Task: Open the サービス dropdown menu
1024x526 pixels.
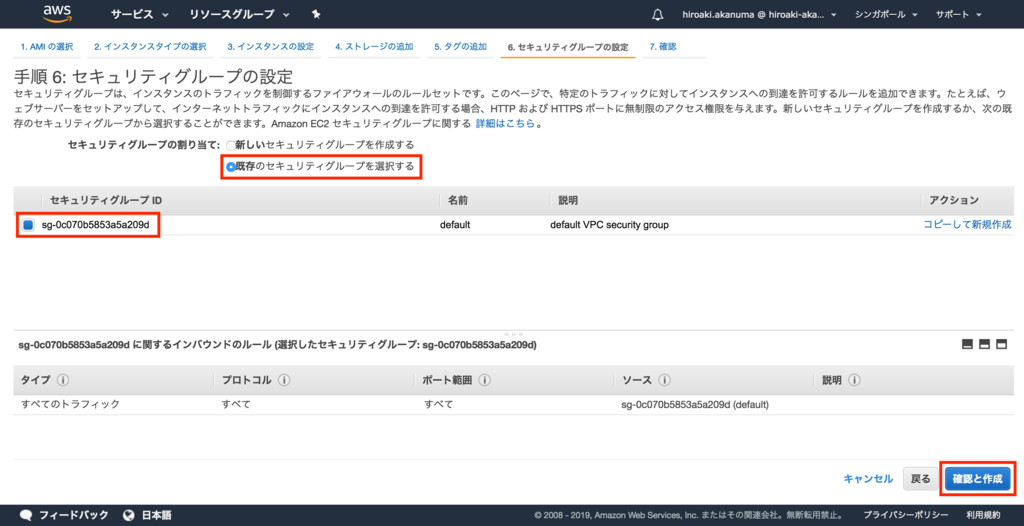Action: coord(140,14)
